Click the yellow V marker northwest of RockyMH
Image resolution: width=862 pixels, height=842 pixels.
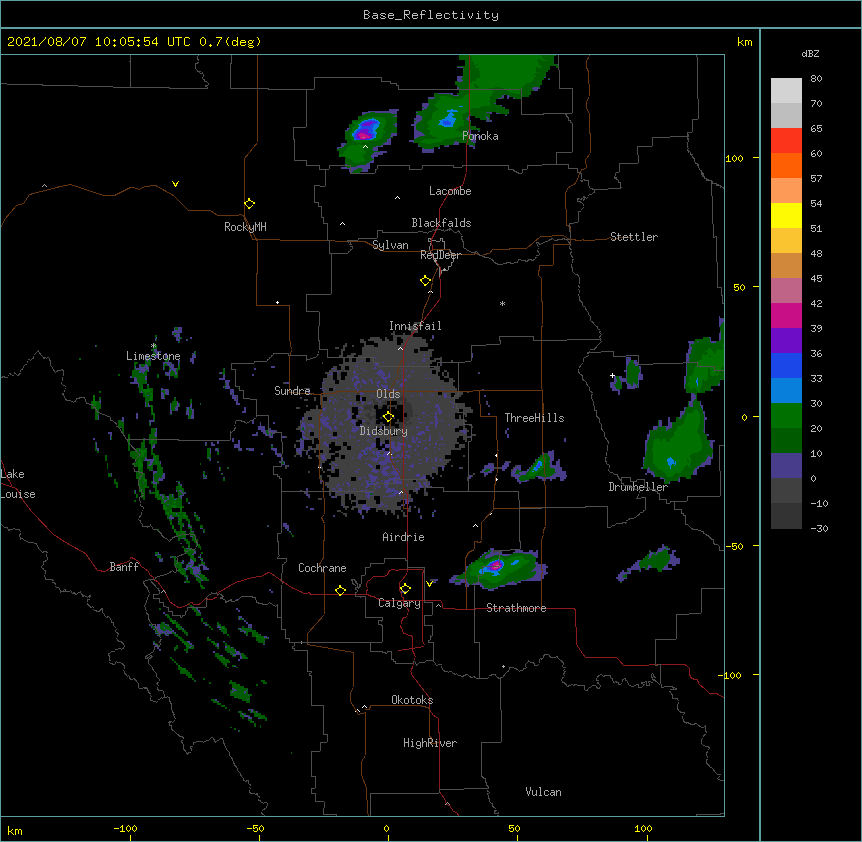[175, 184]
